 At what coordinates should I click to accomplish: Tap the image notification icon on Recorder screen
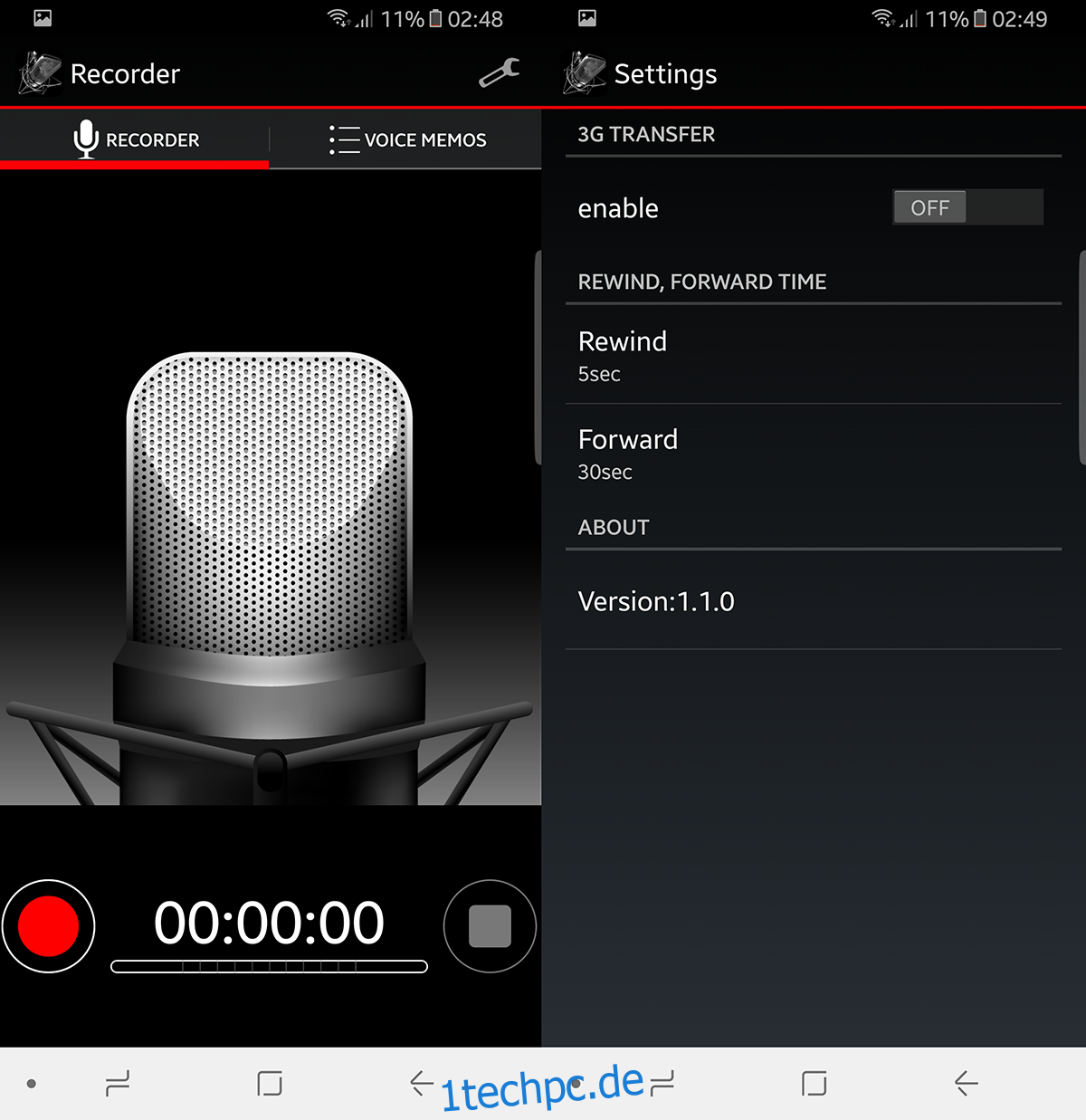43,18
